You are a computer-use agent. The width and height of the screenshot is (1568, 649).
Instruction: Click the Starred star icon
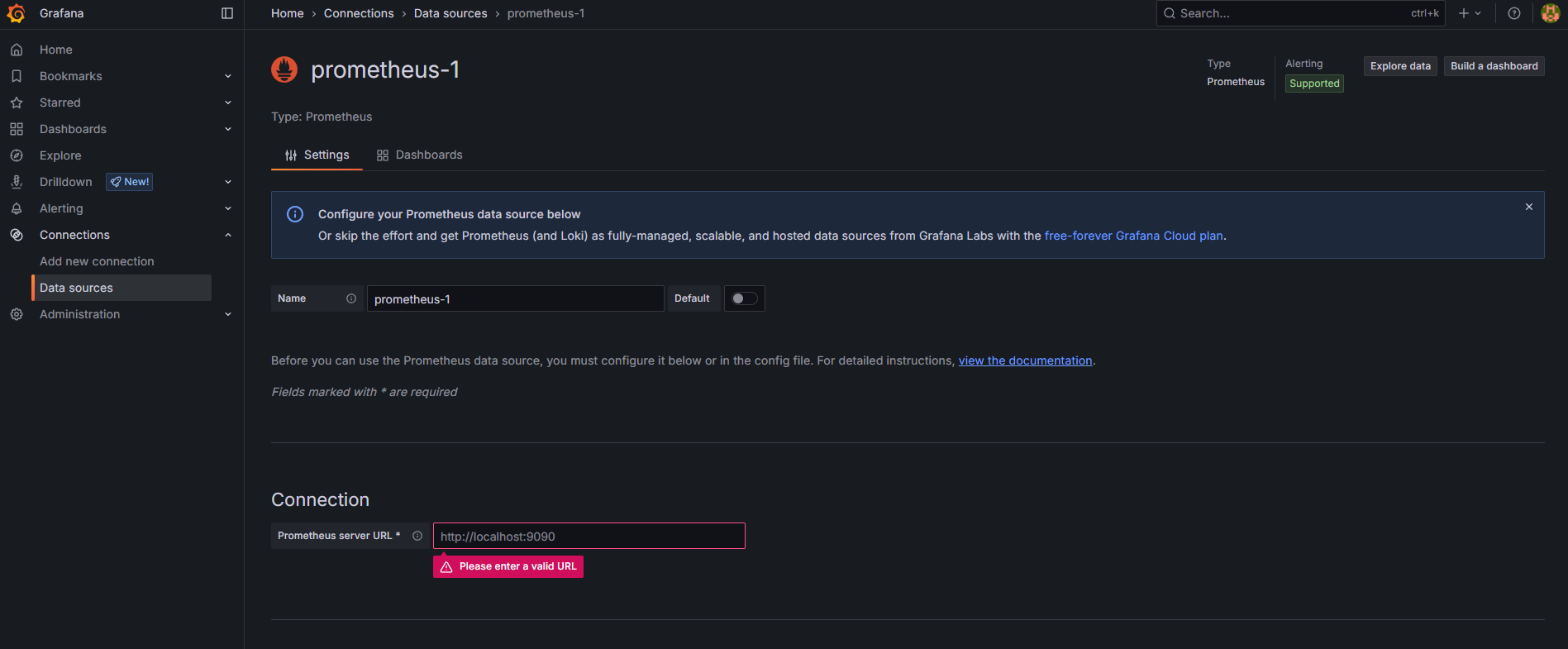coord(17,103)
